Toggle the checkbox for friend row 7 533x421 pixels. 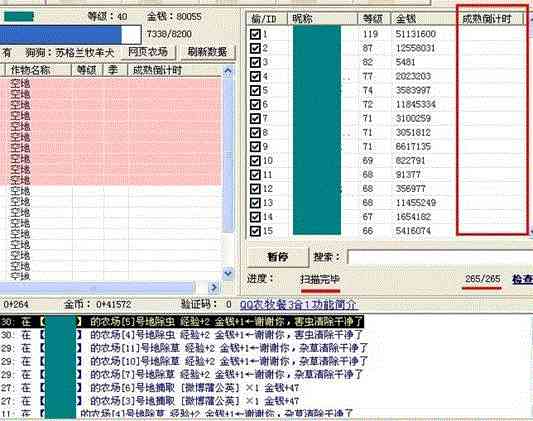[255, 119]
